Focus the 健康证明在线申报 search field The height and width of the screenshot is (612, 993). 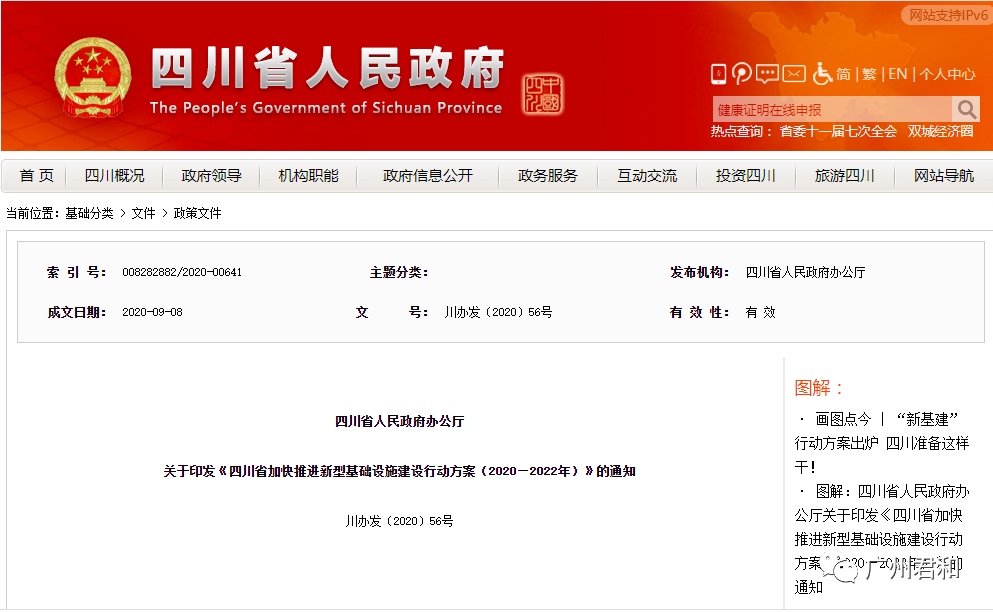pyautogui.click(x=832, y=110)
